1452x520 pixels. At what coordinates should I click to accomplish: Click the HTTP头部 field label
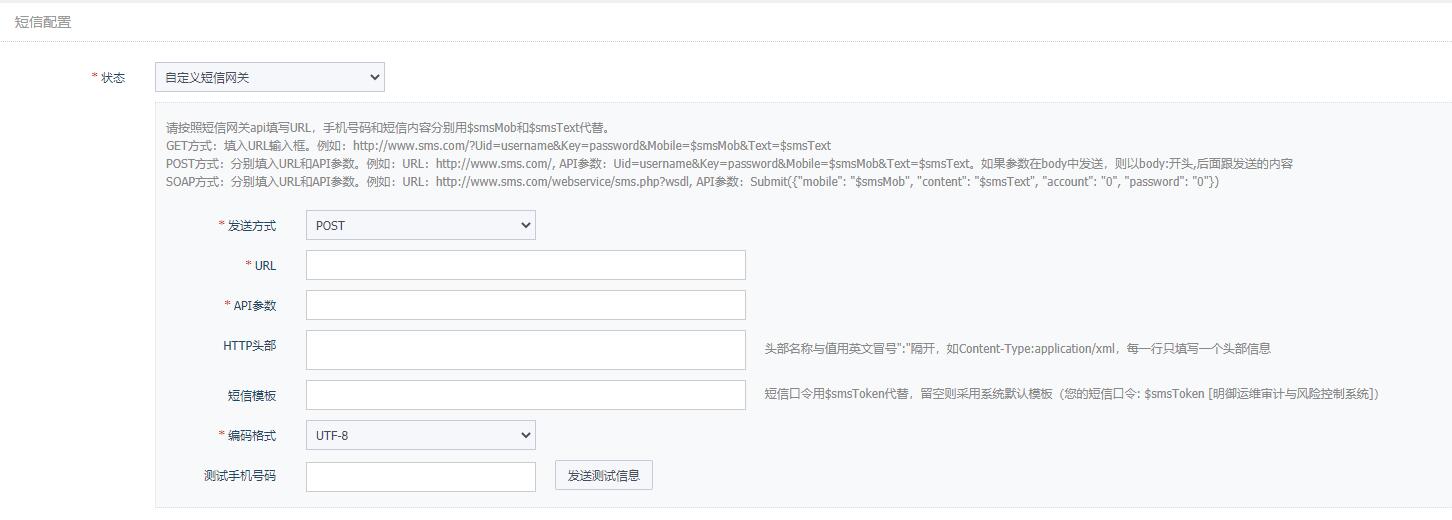(249, 346)
